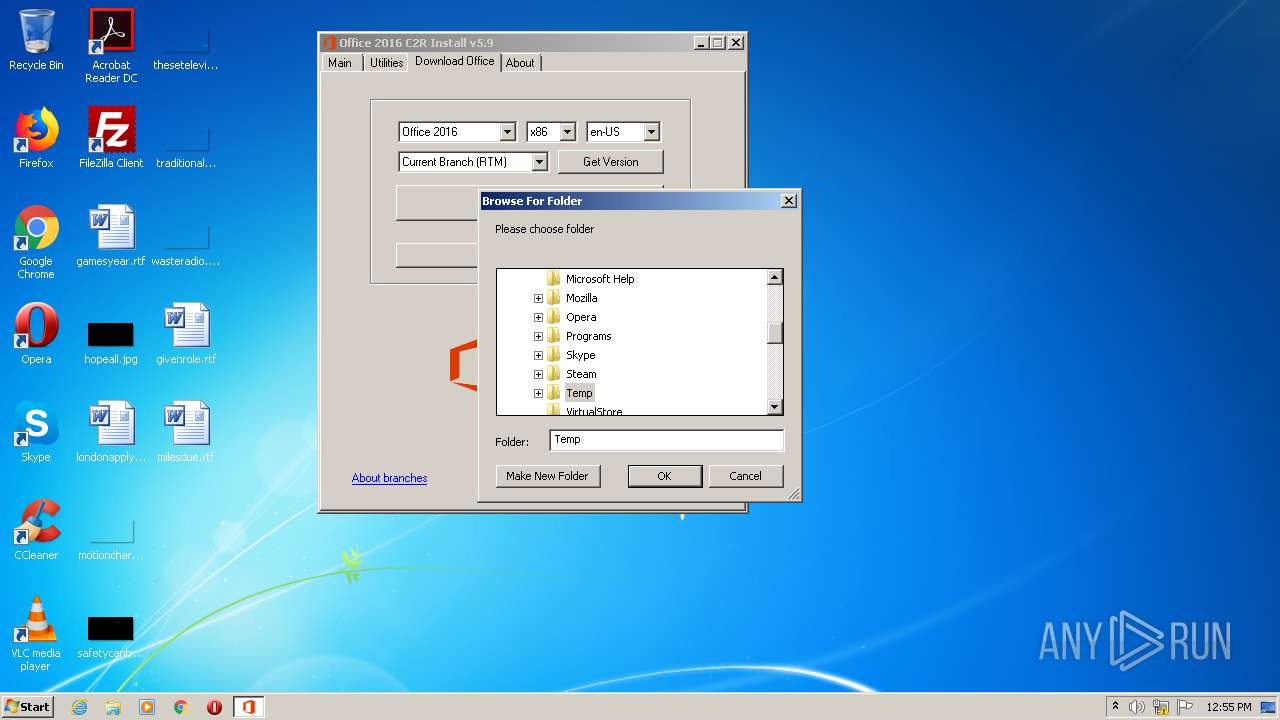Open Chrome from the taskbar
Viewport: 1280px width, 720px height.
click(181, 707)
